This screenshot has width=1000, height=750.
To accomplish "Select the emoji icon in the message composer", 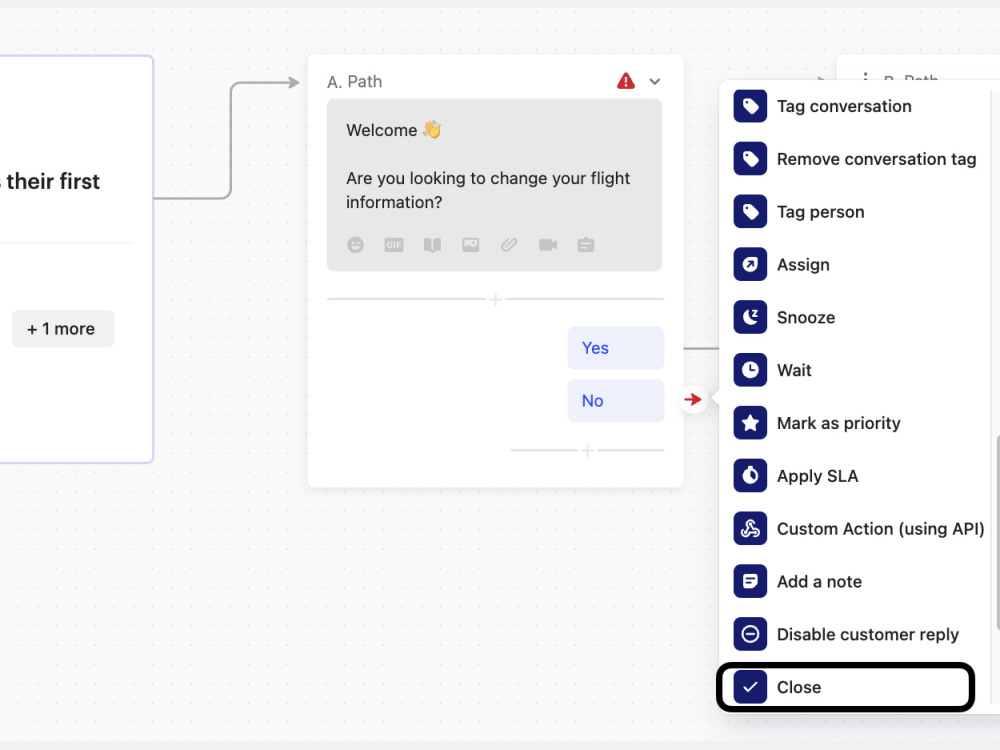I will pyautogui.click(x=356, y=244).
